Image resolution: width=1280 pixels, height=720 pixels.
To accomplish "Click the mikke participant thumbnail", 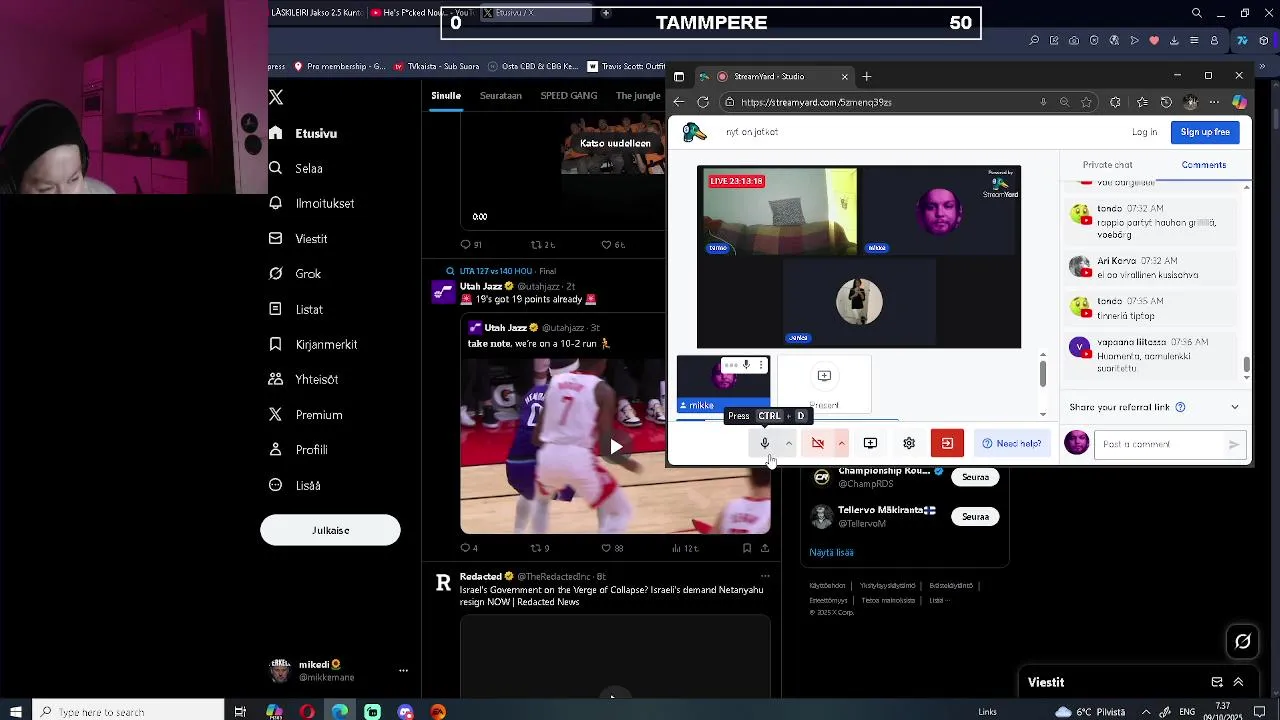I will pyautogui.click(x=723, y=385).
